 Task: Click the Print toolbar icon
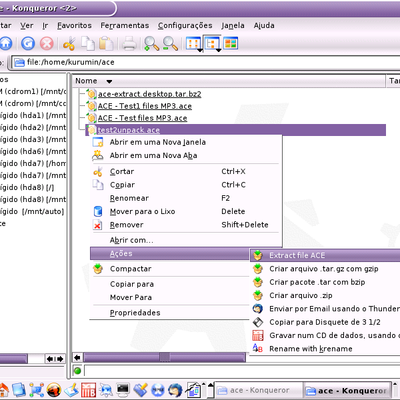tap(129, 44)
